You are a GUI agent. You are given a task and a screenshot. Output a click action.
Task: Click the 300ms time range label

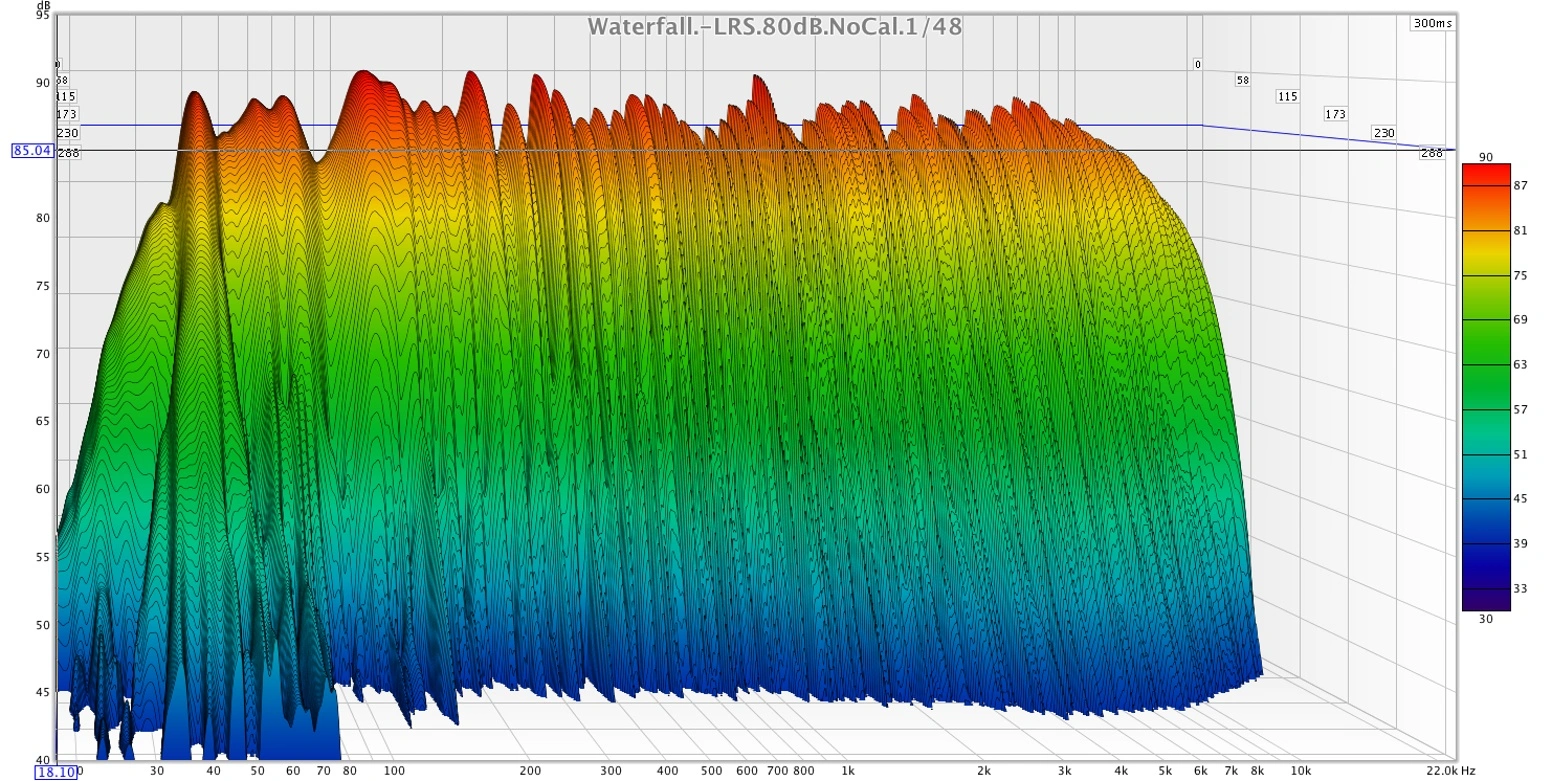tap(1432, 24)
